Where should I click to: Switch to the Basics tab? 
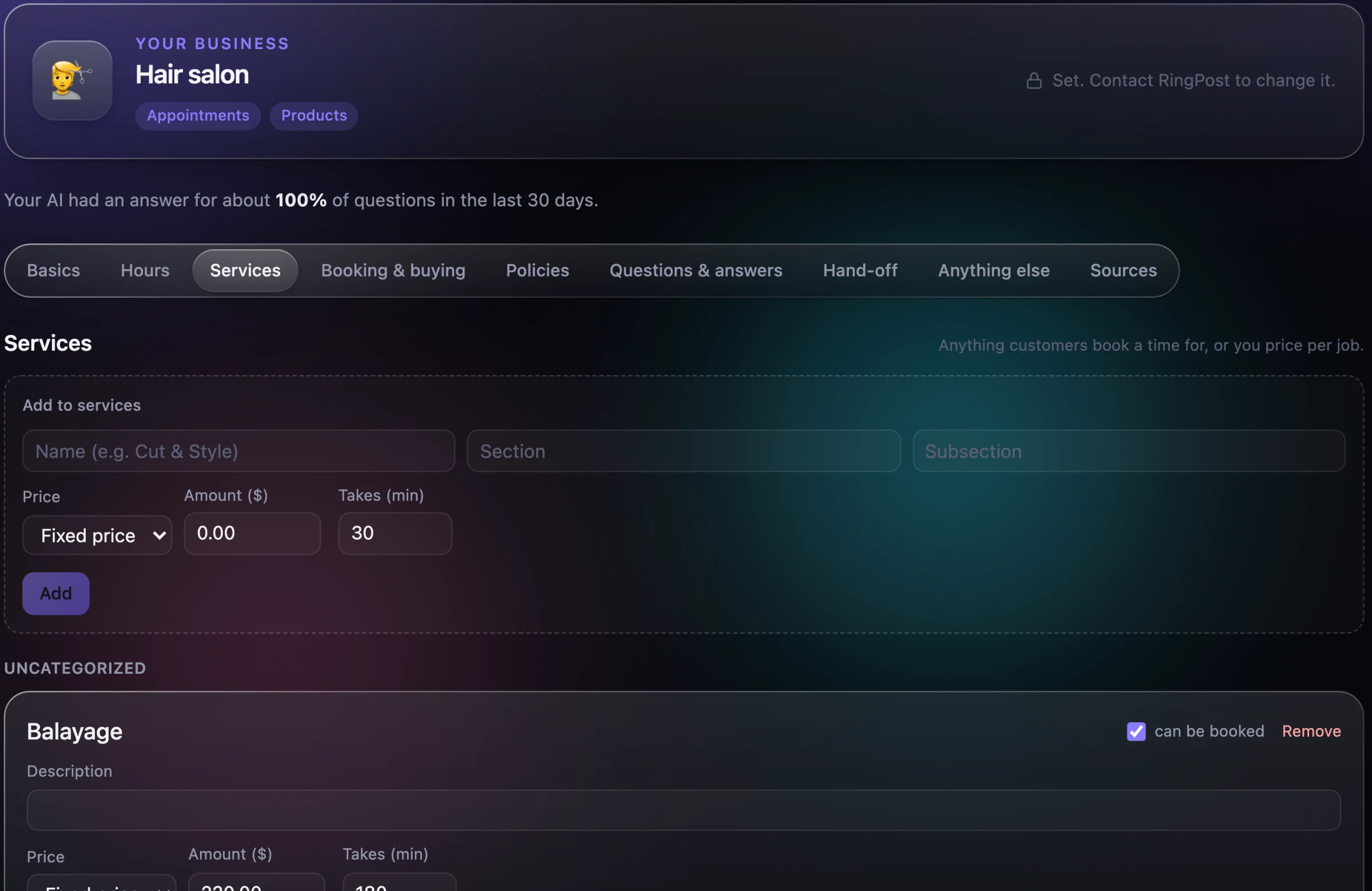click(54, 270)
